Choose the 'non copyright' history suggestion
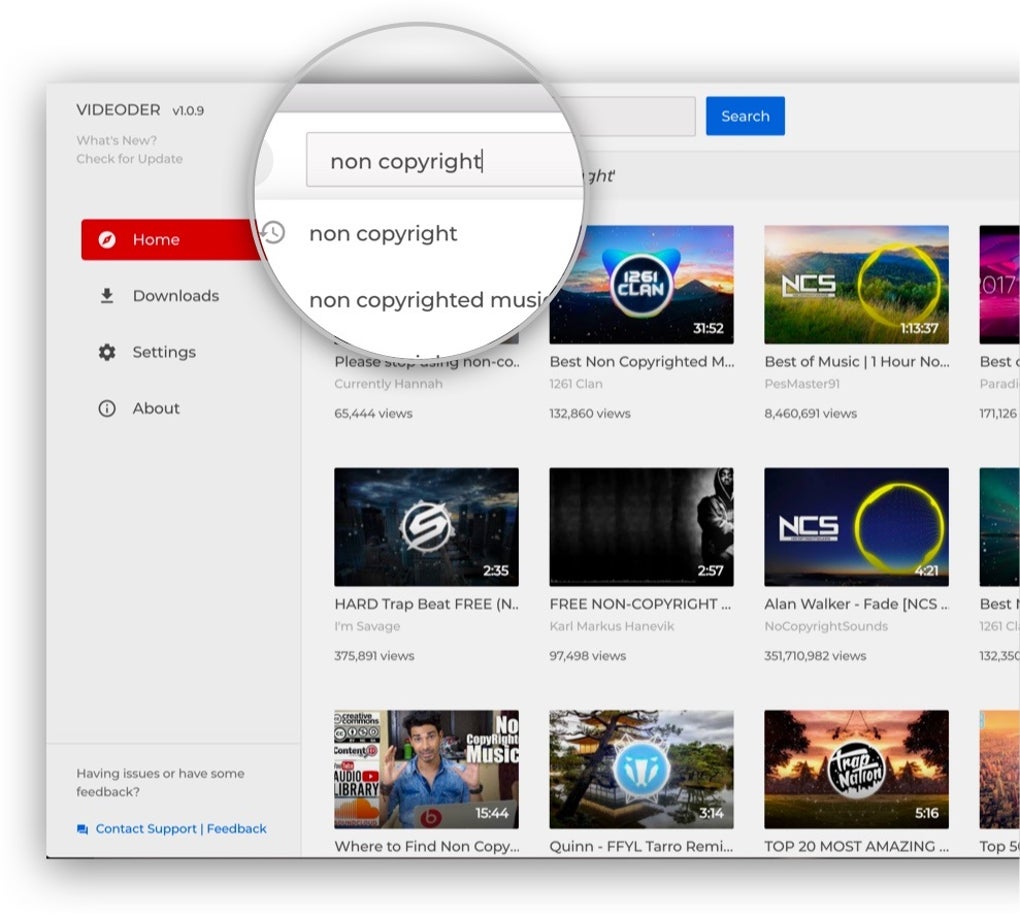This screenshot has height=915, width=1020. coord(383,233)
